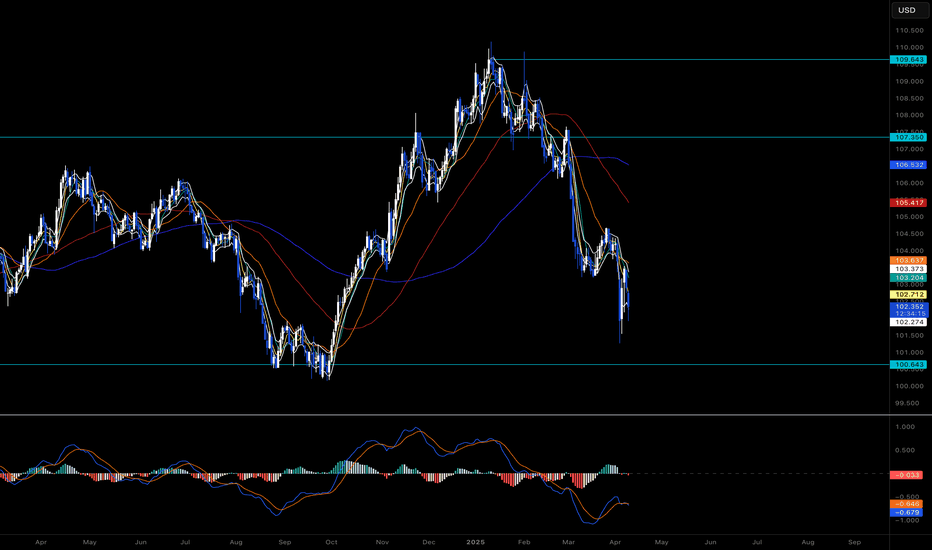
Task: Click the 100.643 cyan price label
Action: click(908, 364)
